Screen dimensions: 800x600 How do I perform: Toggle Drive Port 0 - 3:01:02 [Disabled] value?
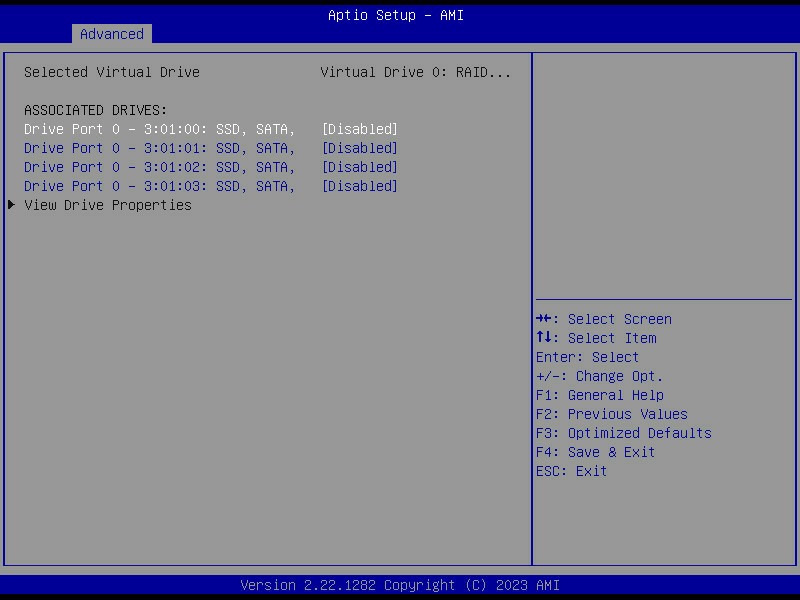coord(360,167)
